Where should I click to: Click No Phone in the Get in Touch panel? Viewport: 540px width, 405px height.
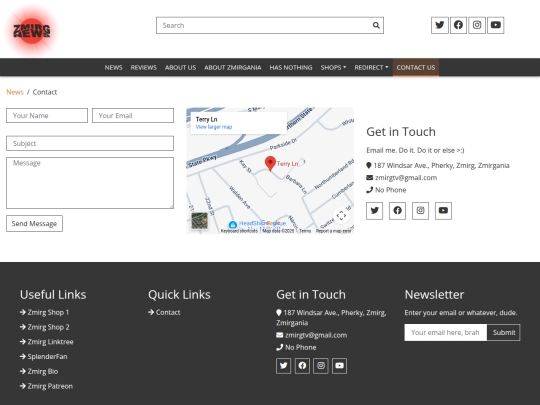coord(391,190)
